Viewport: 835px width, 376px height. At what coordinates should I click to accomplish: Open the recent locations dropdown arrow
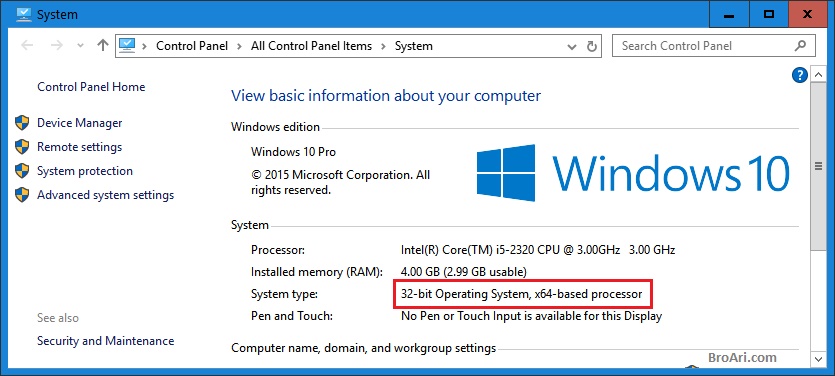tap(80, 46)
